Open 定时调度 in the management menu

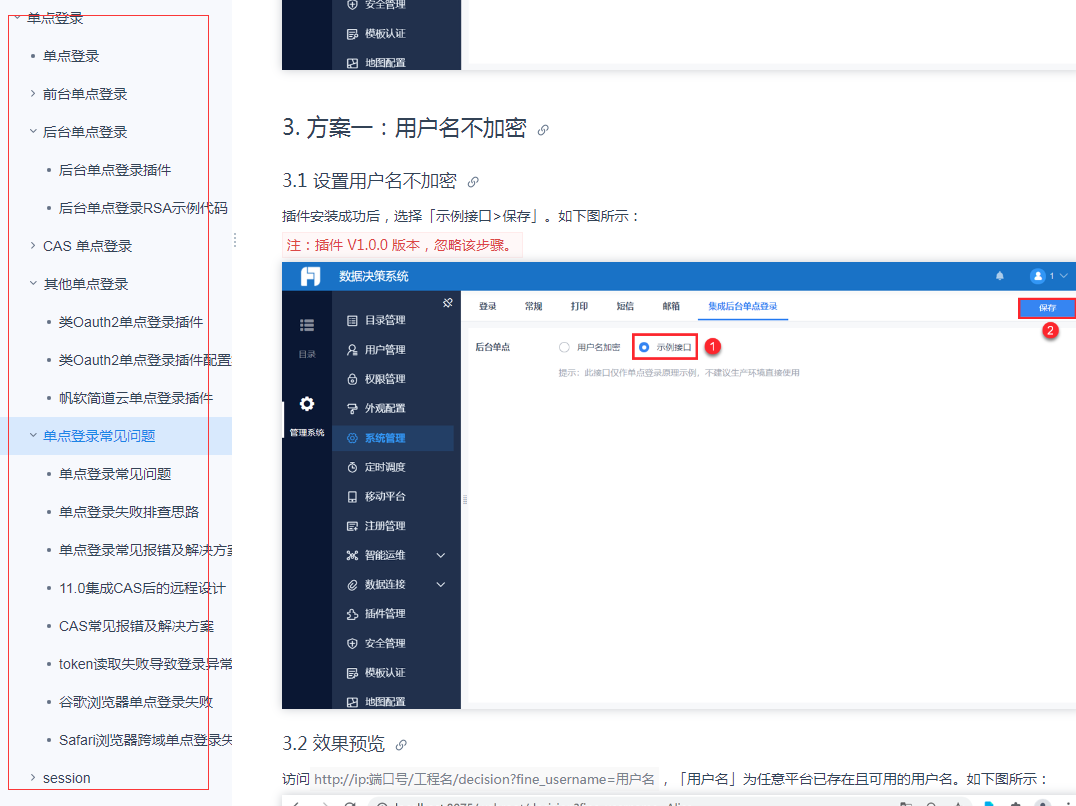(x=376, y=467)
